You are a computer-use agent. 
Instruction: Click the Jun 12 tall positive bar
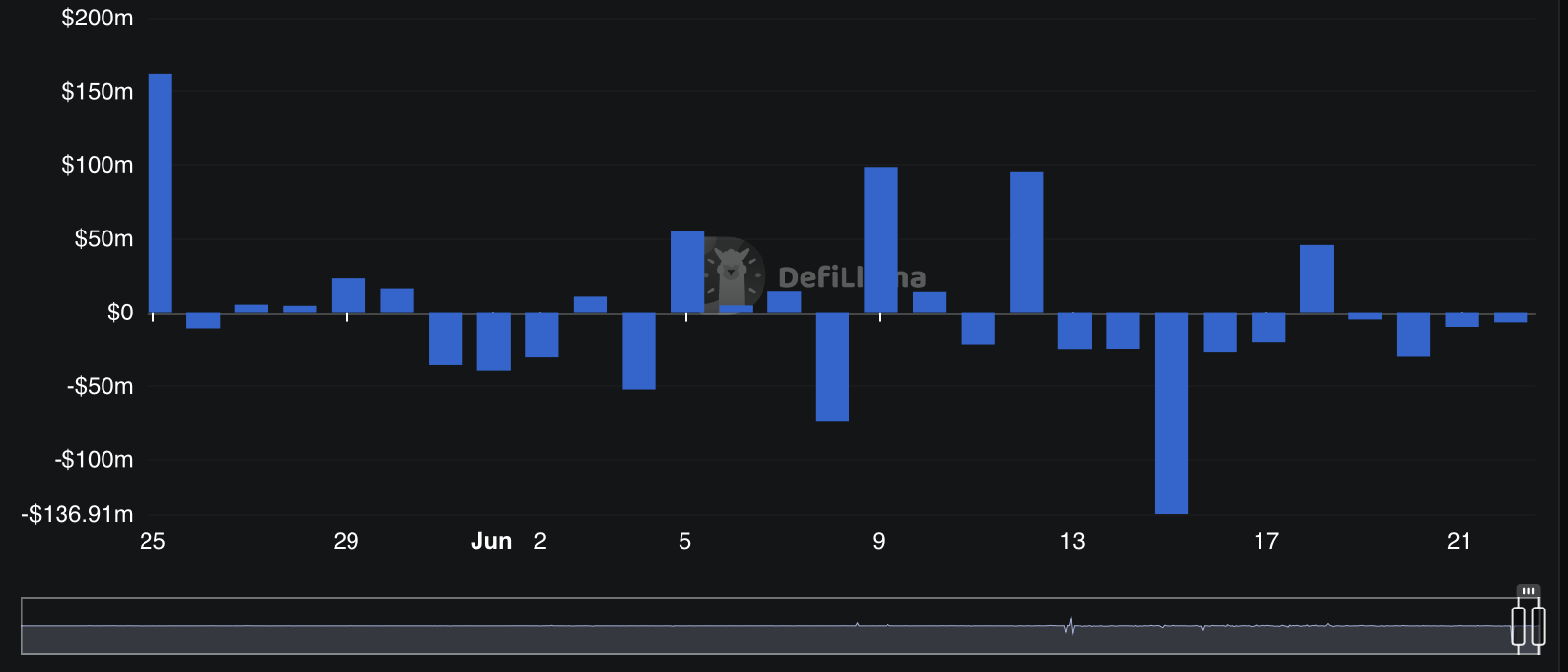1026,242
